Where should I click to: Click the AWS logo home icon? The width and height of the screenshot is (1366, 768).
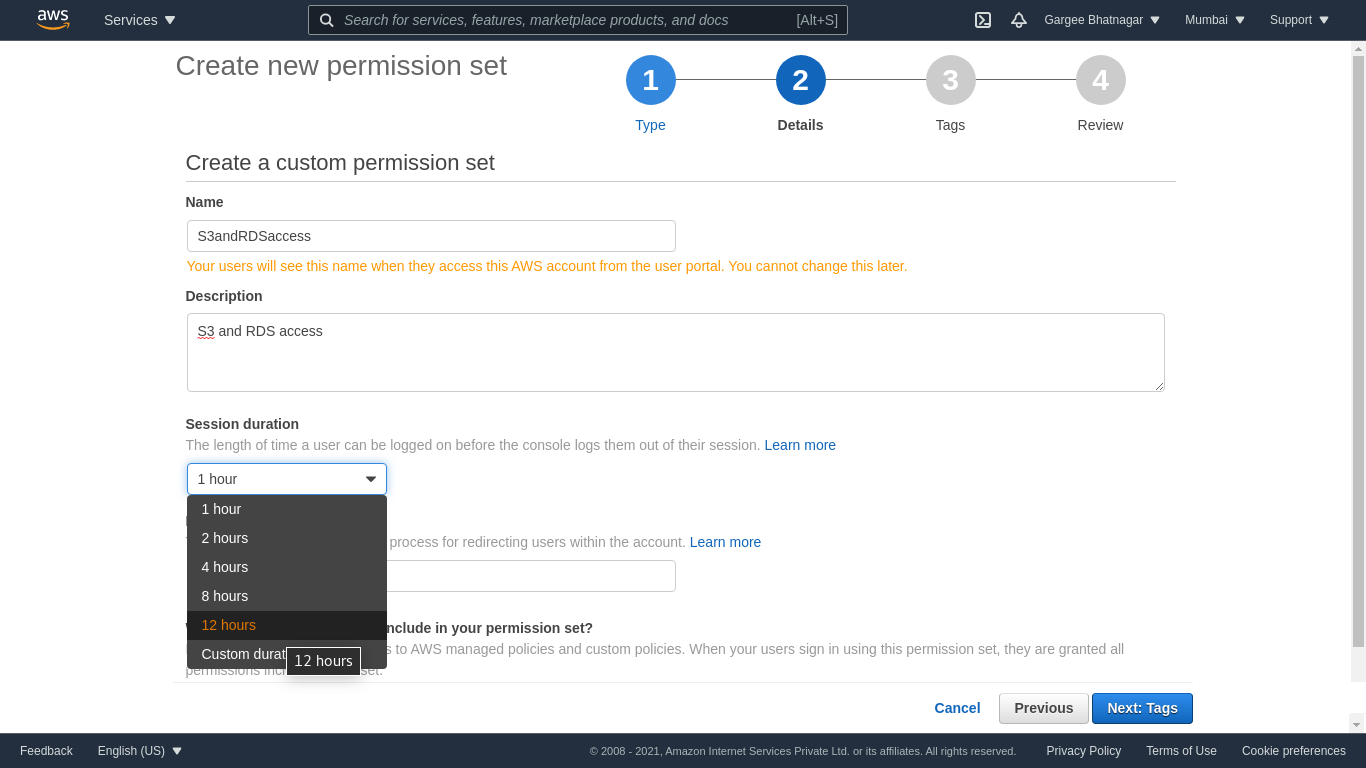pos(53,20)
